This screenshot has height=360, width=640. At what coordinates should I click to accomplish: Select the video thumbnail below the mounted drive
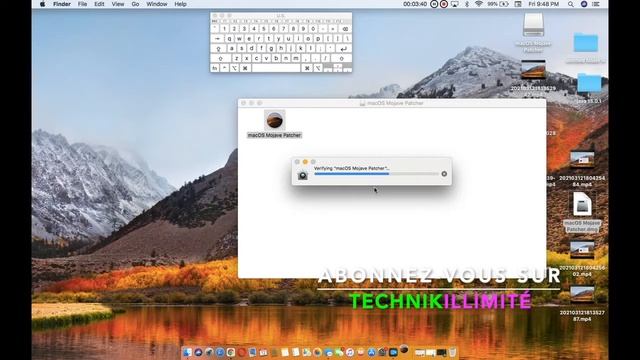tap(533, 69)
